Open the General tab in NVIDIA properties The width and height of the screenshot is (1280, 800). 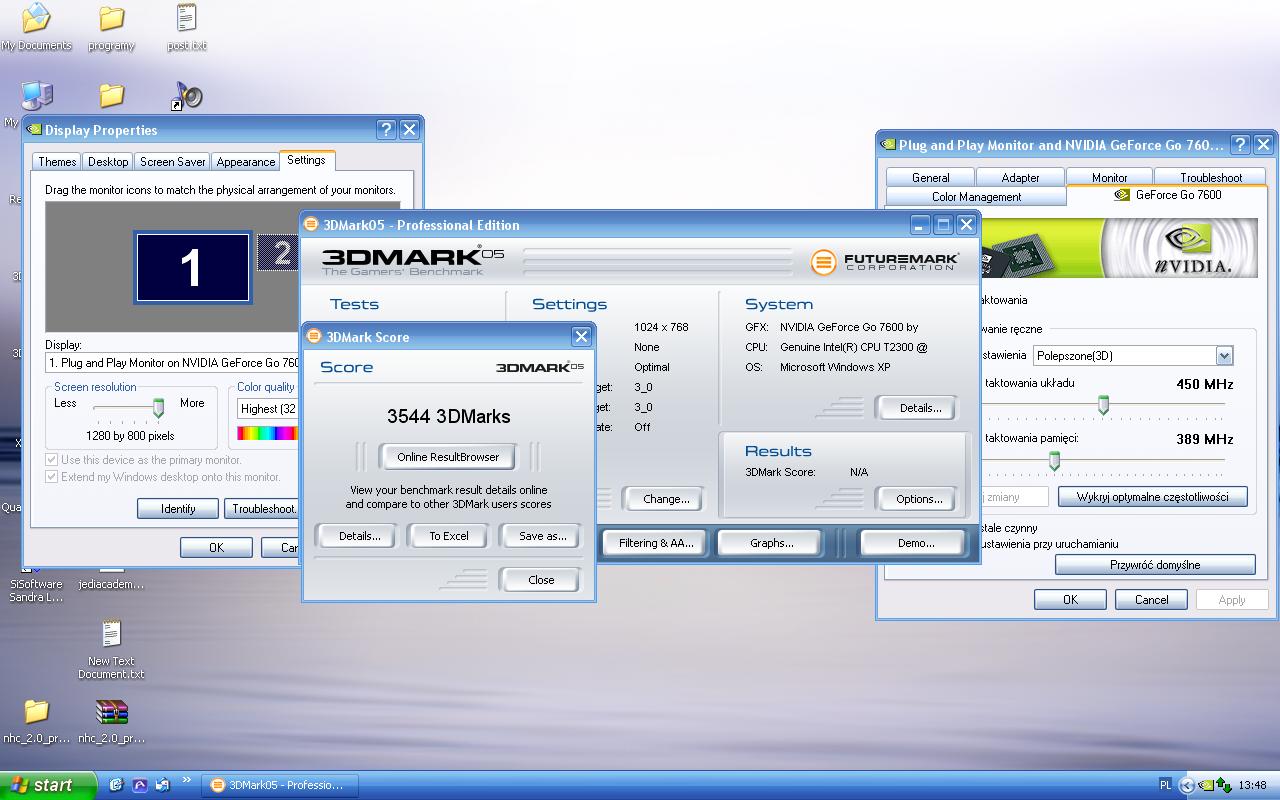tap(931, 178)
